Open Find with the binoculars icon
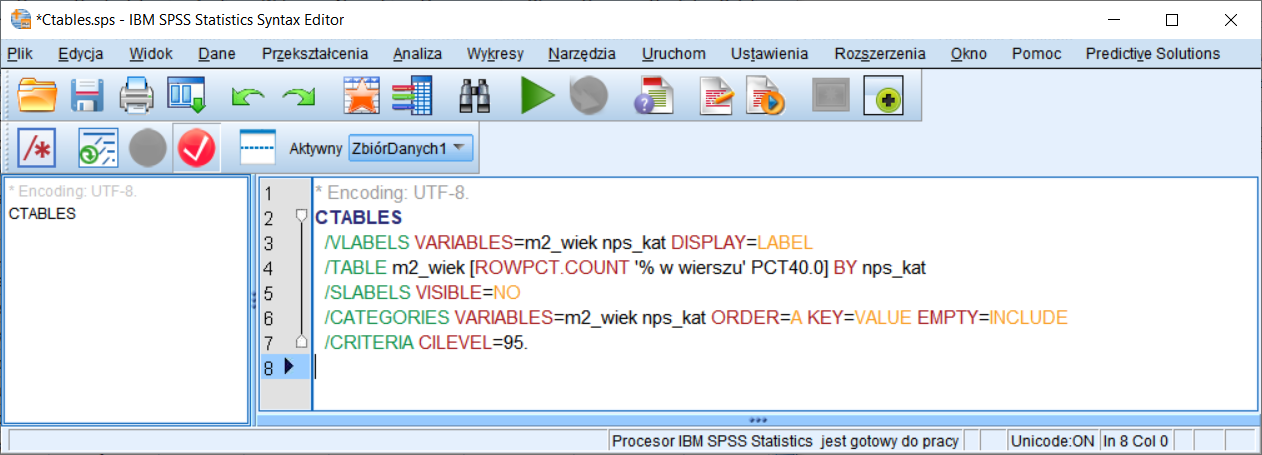The height and width of the screenshot is (455, 1262). click(473, 97)
